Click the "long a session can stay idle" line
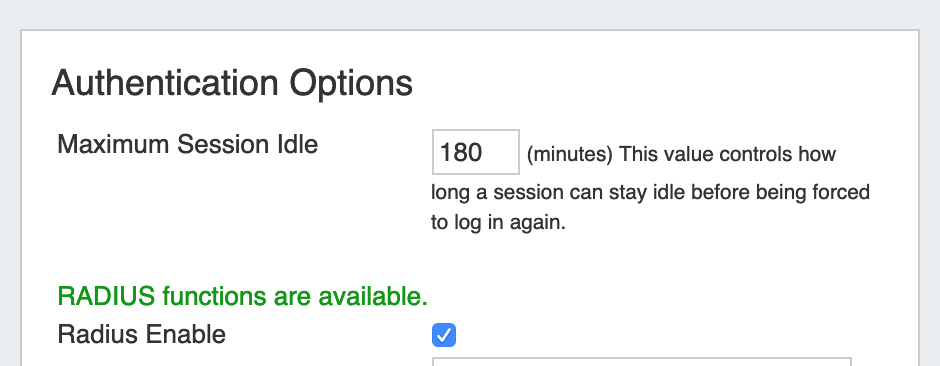 pyautogui.click(x=650, y=193)
